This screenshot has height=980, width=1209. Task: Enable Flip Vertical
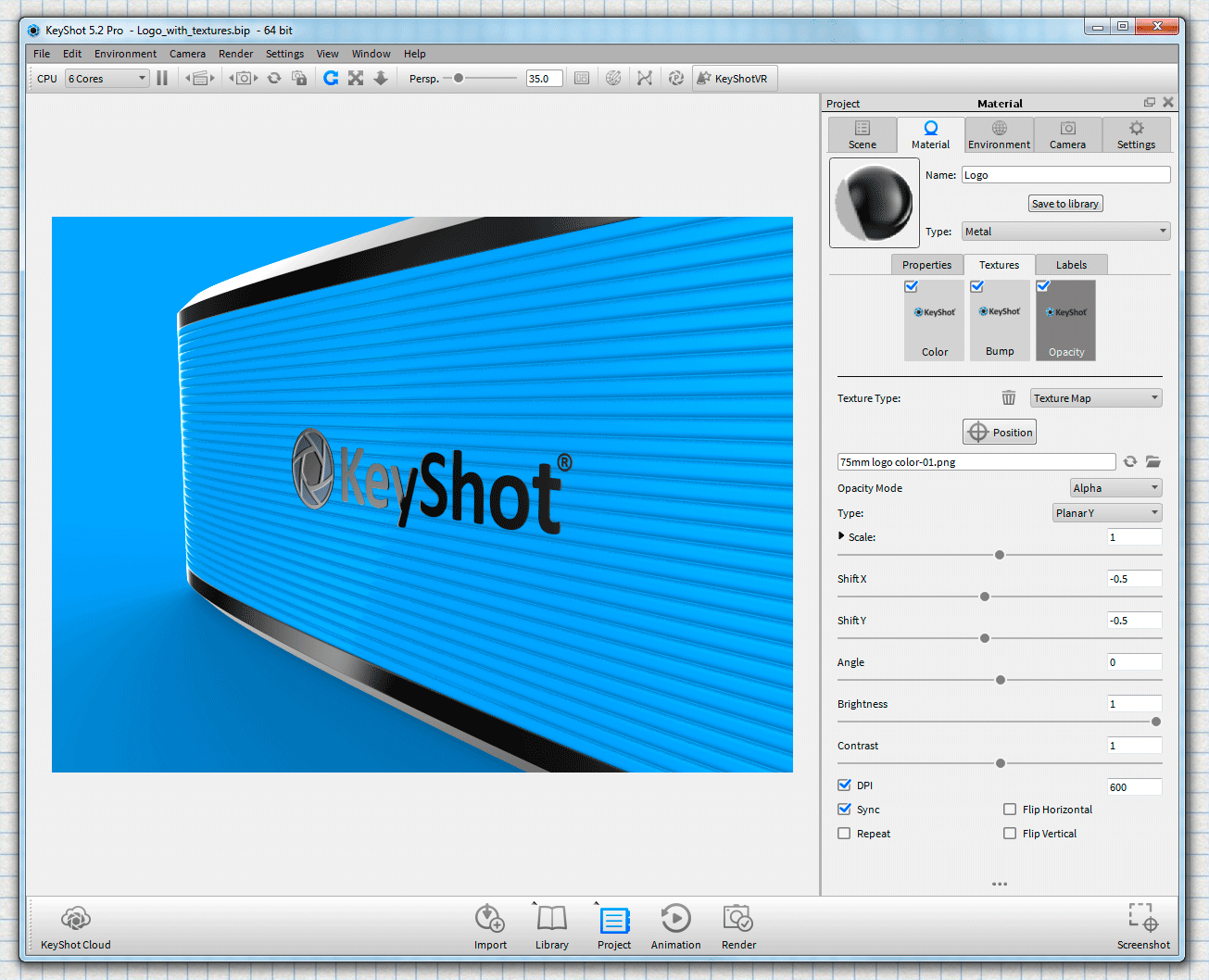coord(1010,833)
